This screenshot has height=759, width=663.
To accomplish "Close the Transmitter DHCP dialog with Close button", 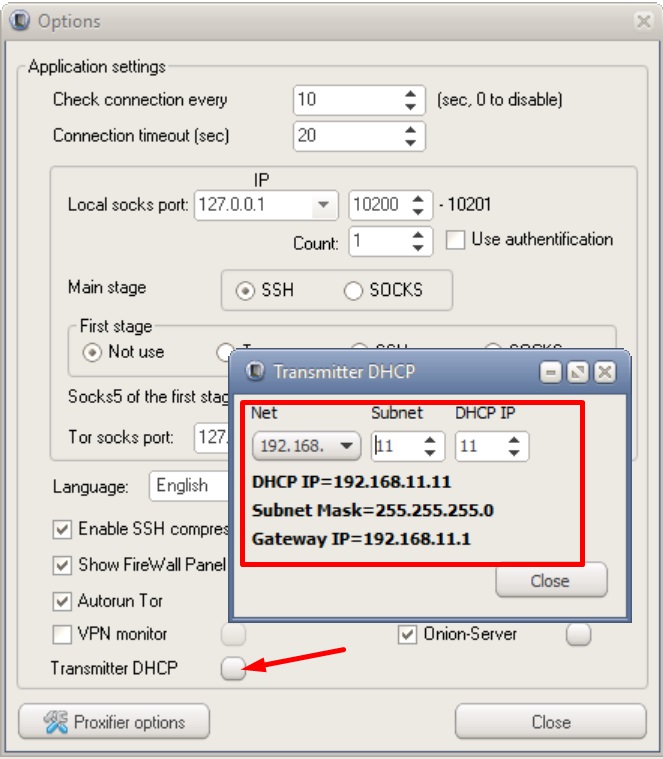I will 551,581.
